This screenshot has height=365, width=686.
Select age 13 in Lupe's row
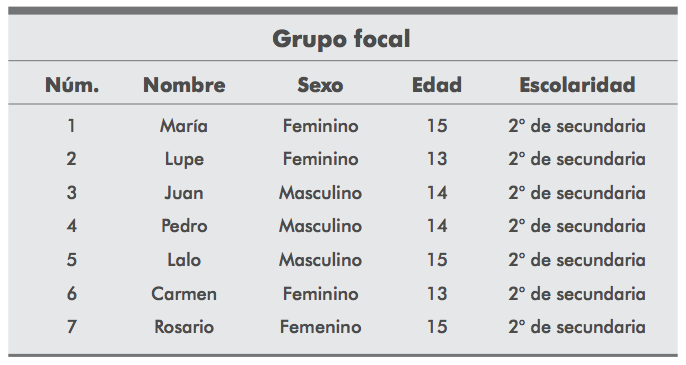(437, 159)
